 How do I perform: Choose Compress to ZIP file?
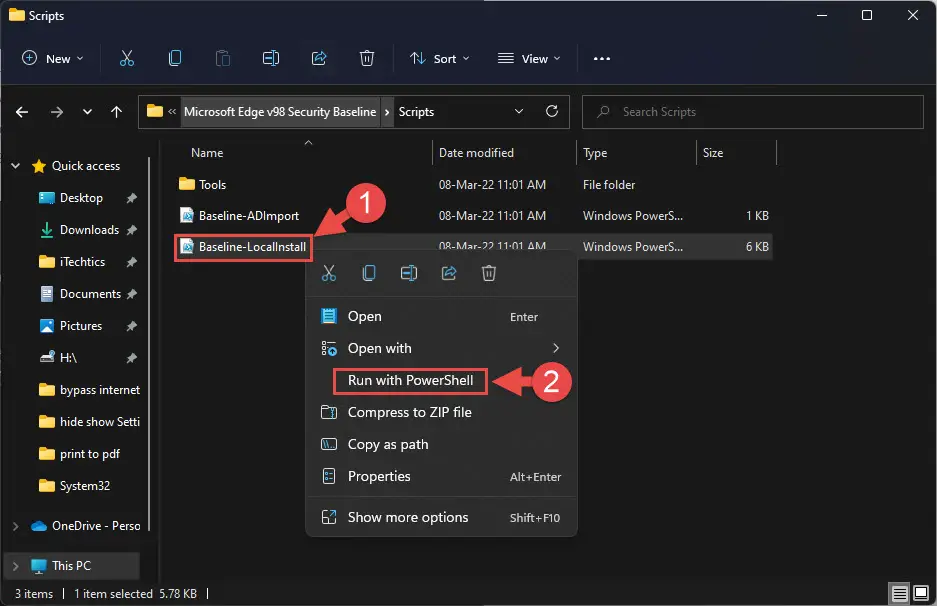[441, 412]
